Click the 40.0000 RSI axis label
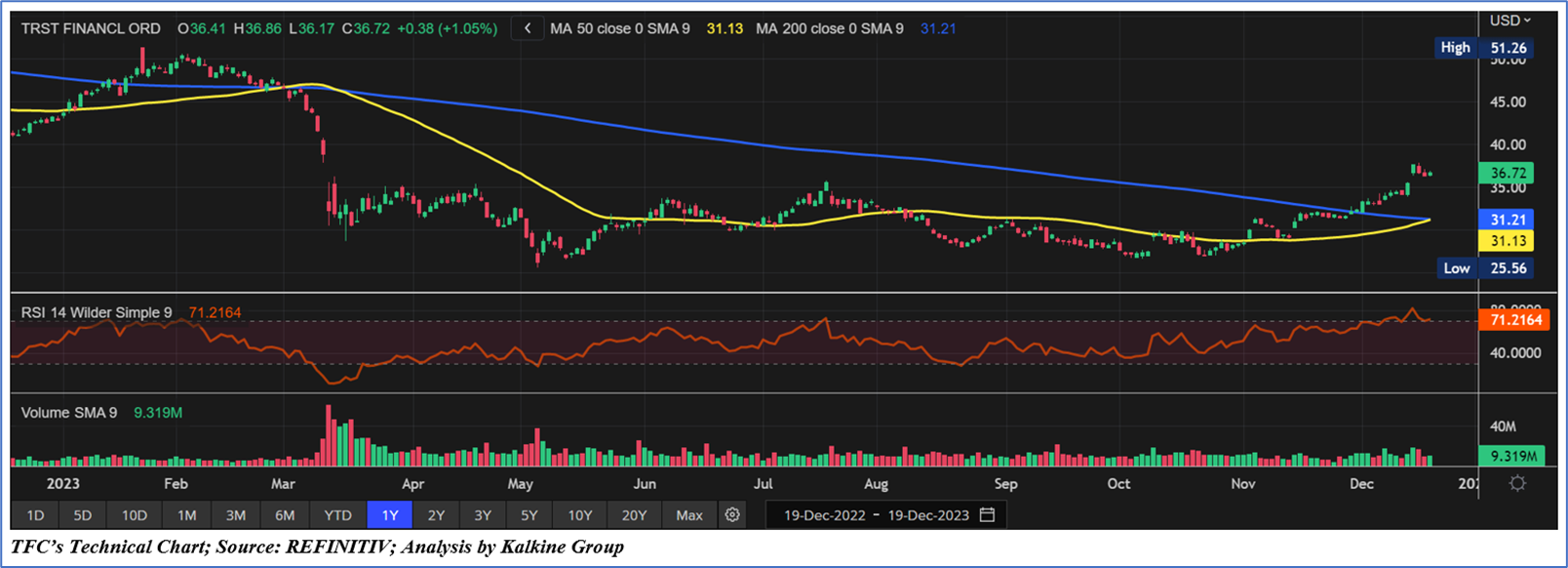Screen dimensions: 1568x568 click(x=1515, y=353)
